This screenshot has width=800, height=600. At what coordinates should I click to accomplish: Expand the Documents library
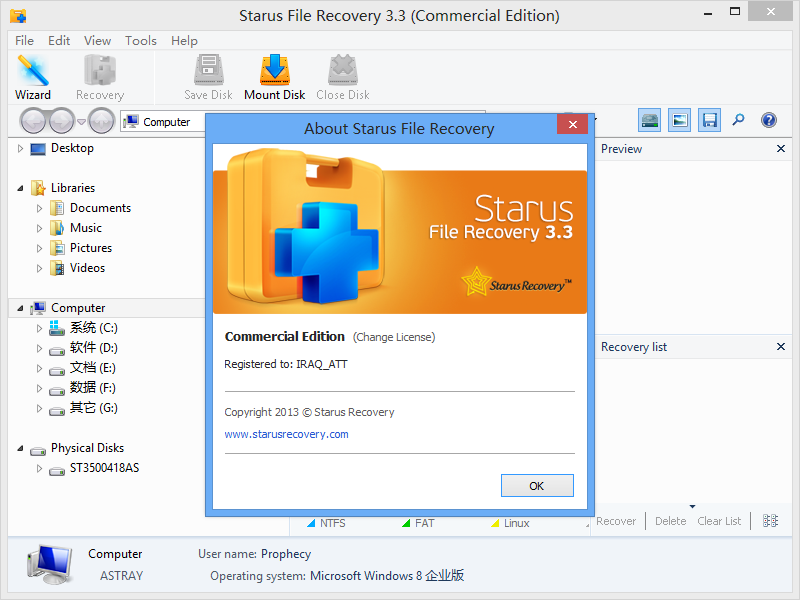pyautogui.click(x=39, y=208)
